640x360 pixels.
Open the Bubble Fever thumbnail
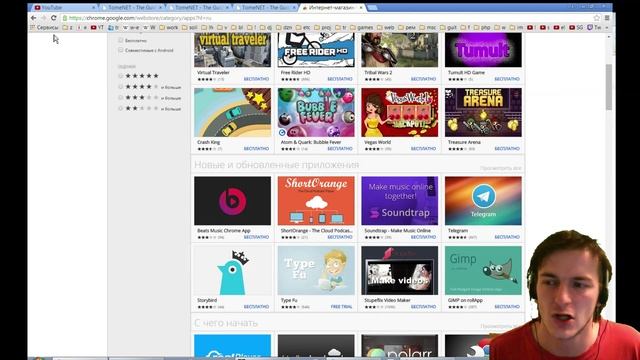[x=316, y=113]
